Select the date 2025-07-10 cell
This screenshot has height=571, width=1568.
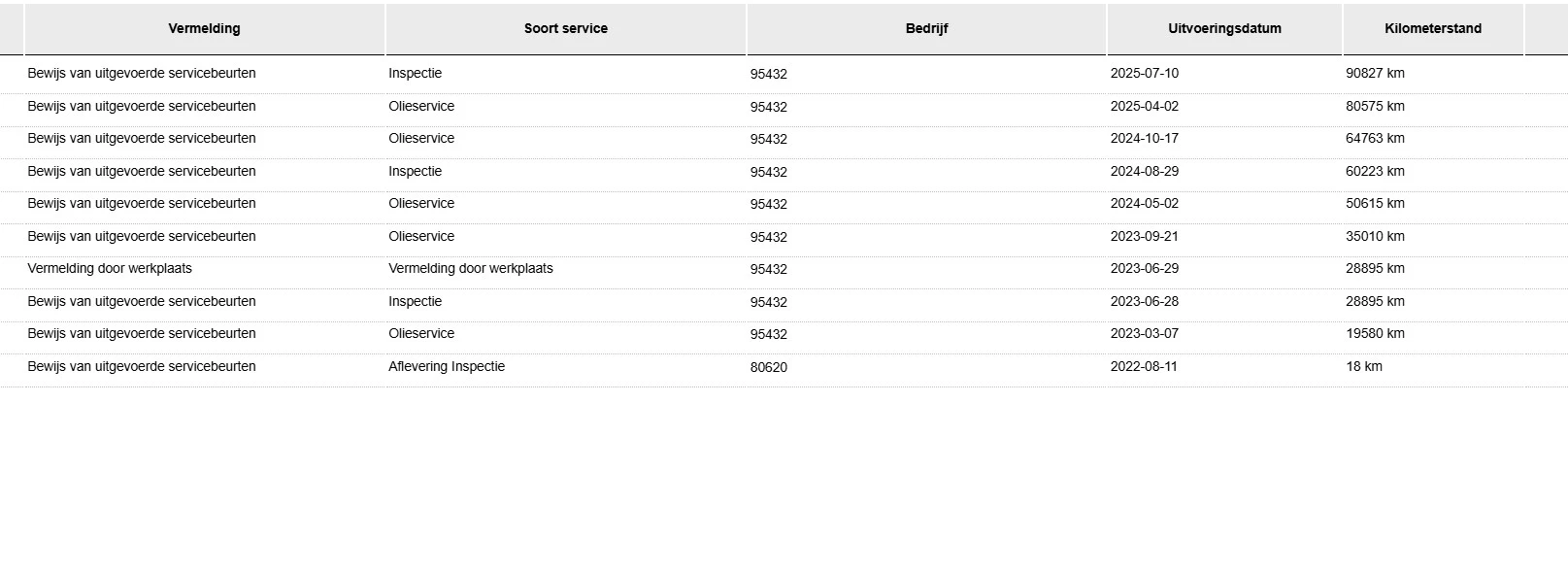[1144, 74]
